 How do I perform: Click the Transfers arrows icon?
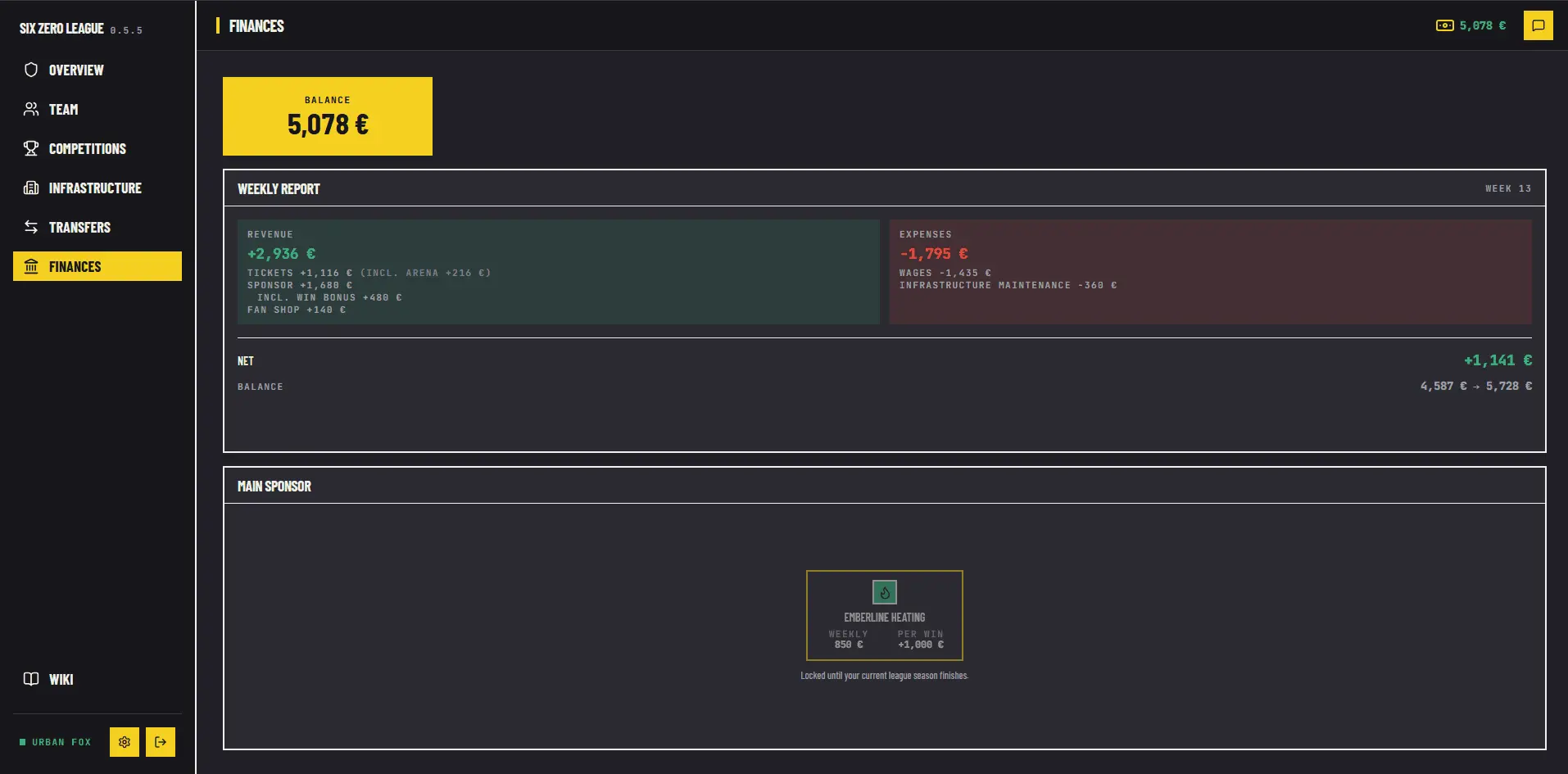click(31, 227)
